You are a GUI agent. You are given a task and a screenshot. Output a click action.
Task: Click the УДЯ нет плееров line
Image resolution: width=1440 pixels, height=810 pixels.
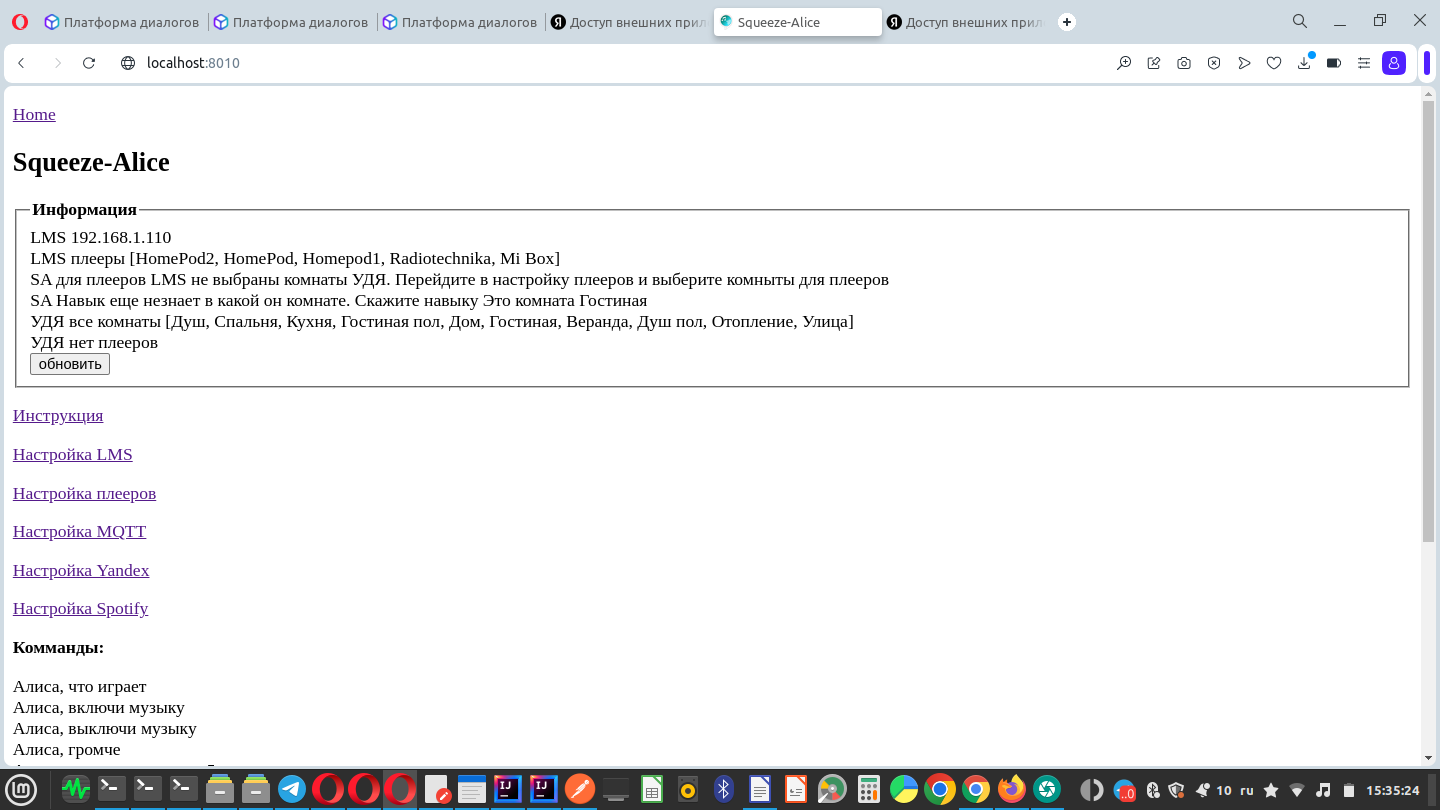tap(94, 342)
